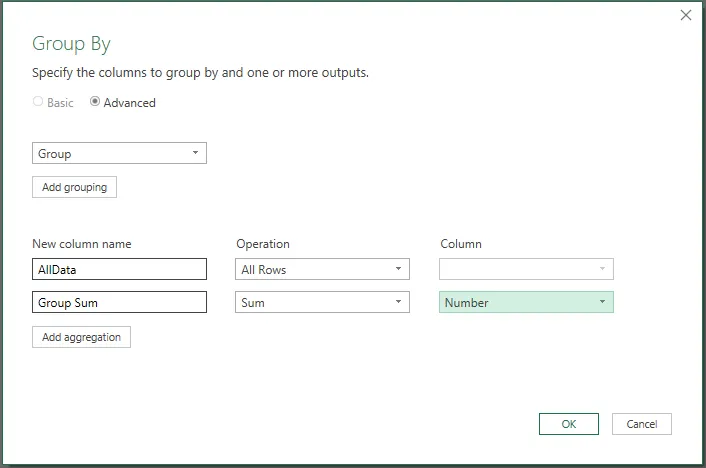Image resolution: width=706 pixels, height=468 pixels.
Task: Click the 'Operation' column header label
Action: pos(263,244)
